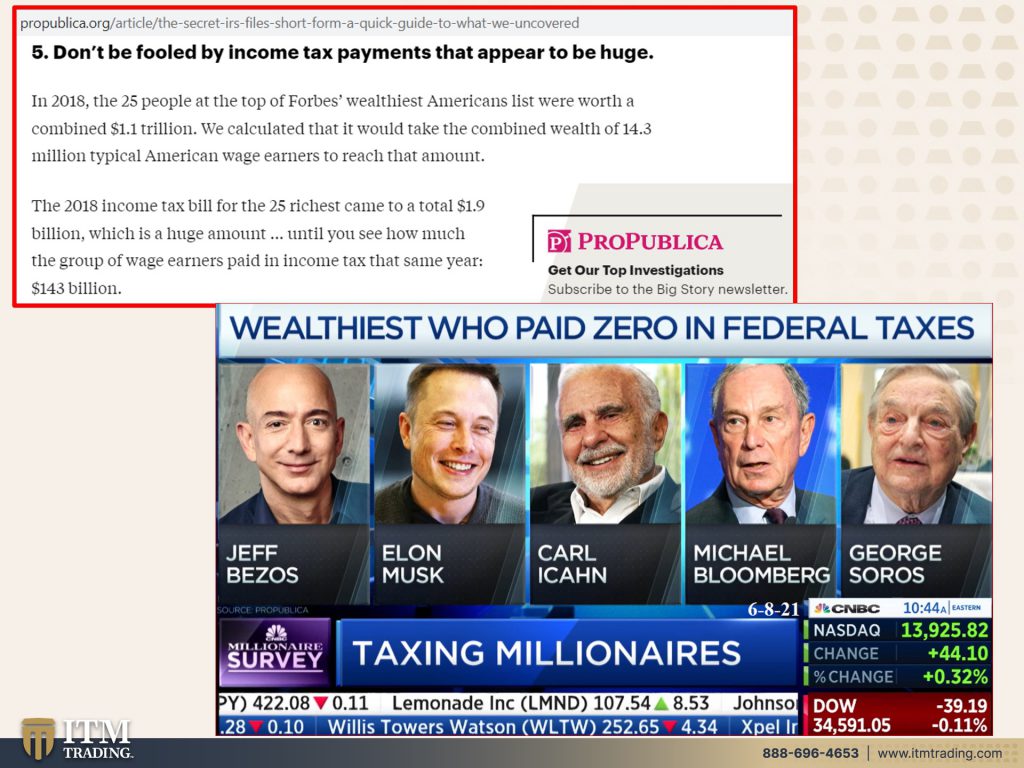Click the ProPublica logo icon
This screenshot has width=1024, height=768.
(559, 241)
